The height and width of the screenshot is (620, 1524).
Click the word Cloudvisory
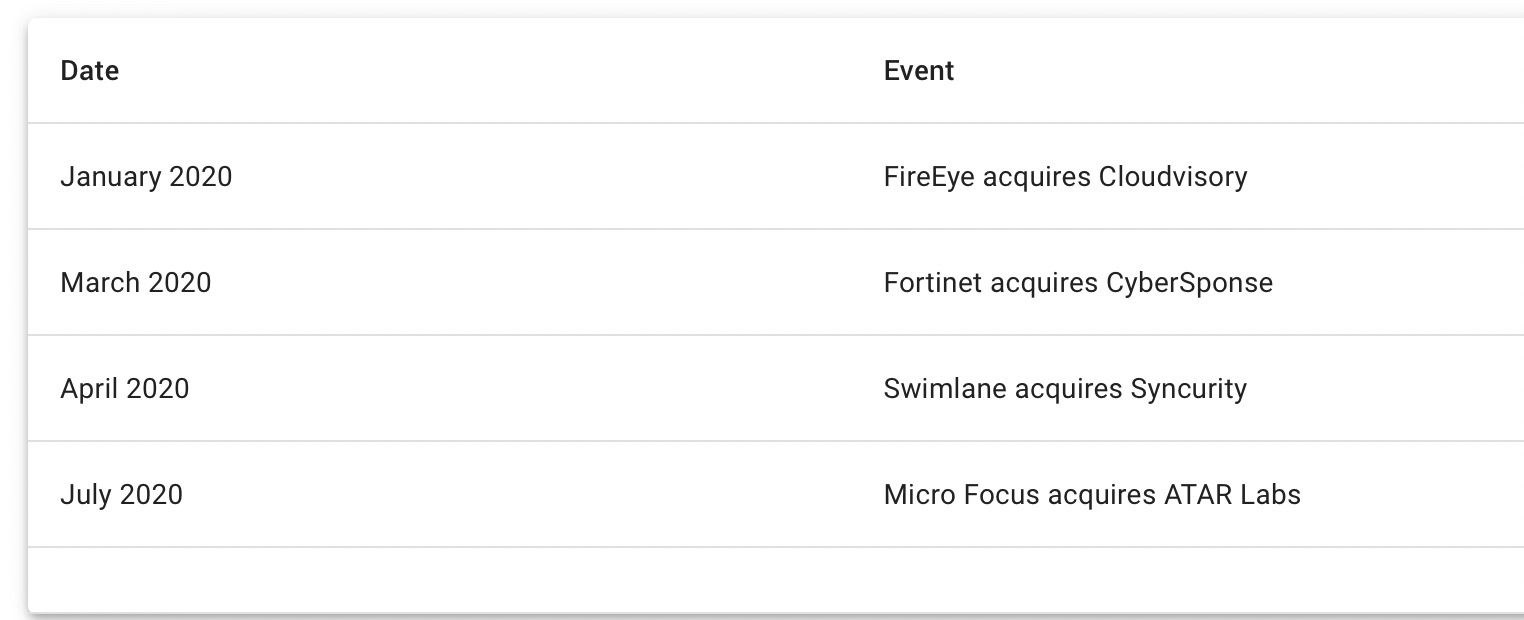[1173, 177]
